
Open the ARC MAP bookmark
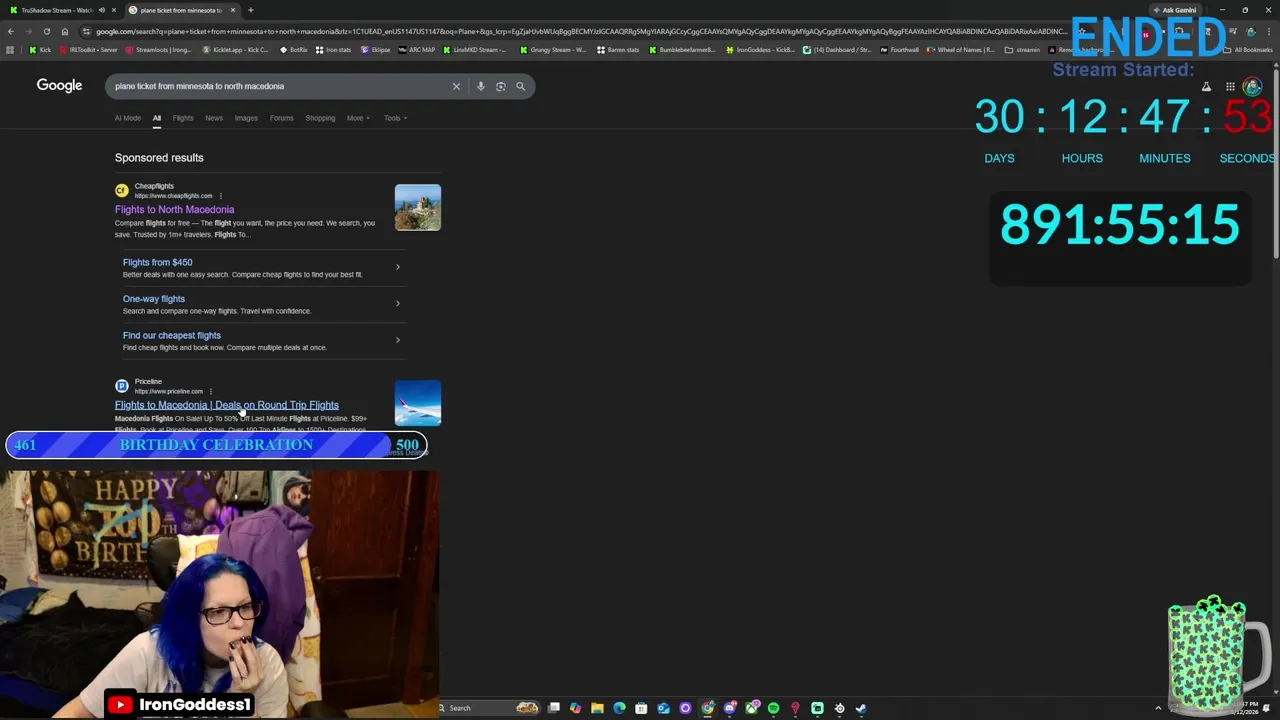(417, 49)
